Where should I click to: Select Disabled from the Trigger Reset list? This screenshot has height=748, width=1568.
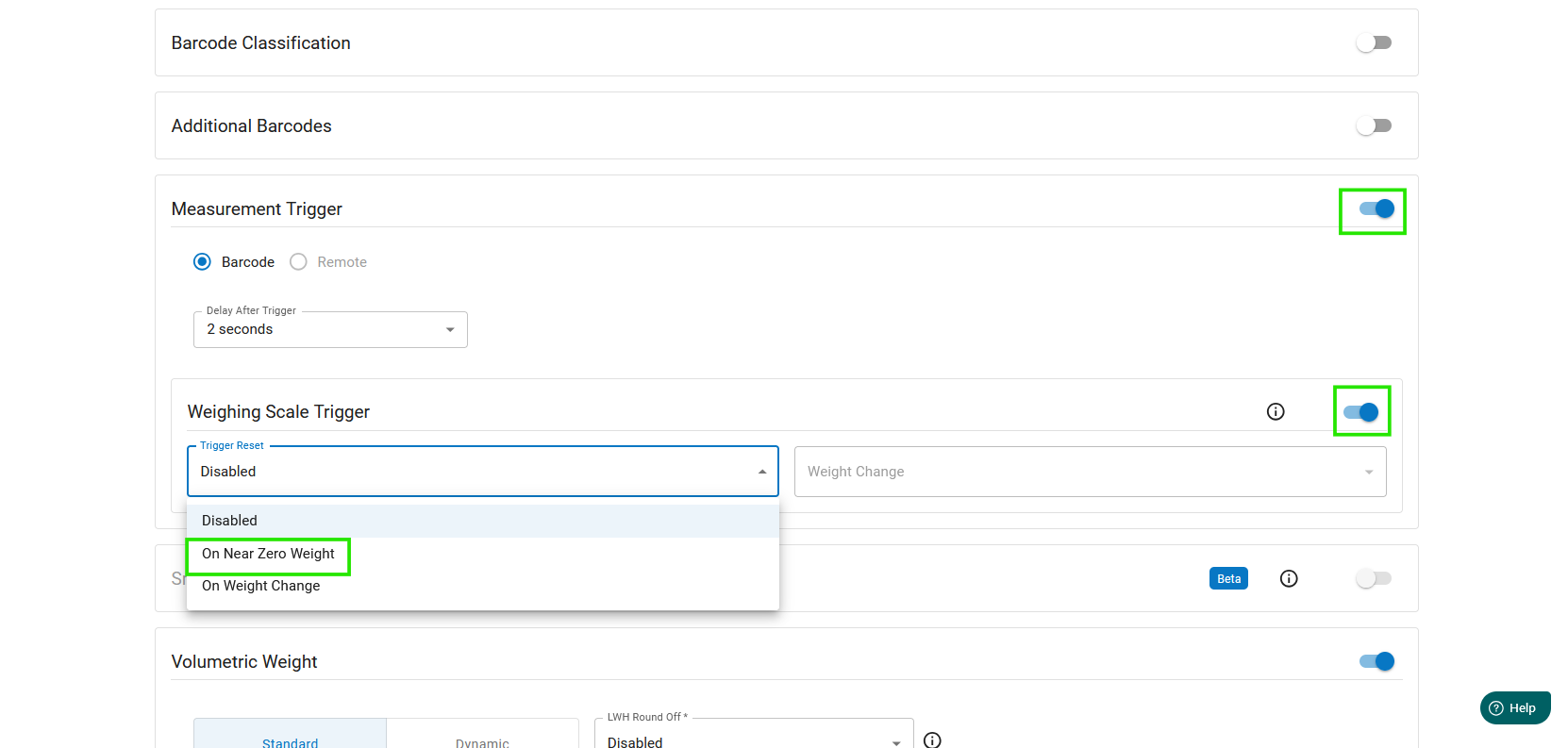[x=229, y=521]
